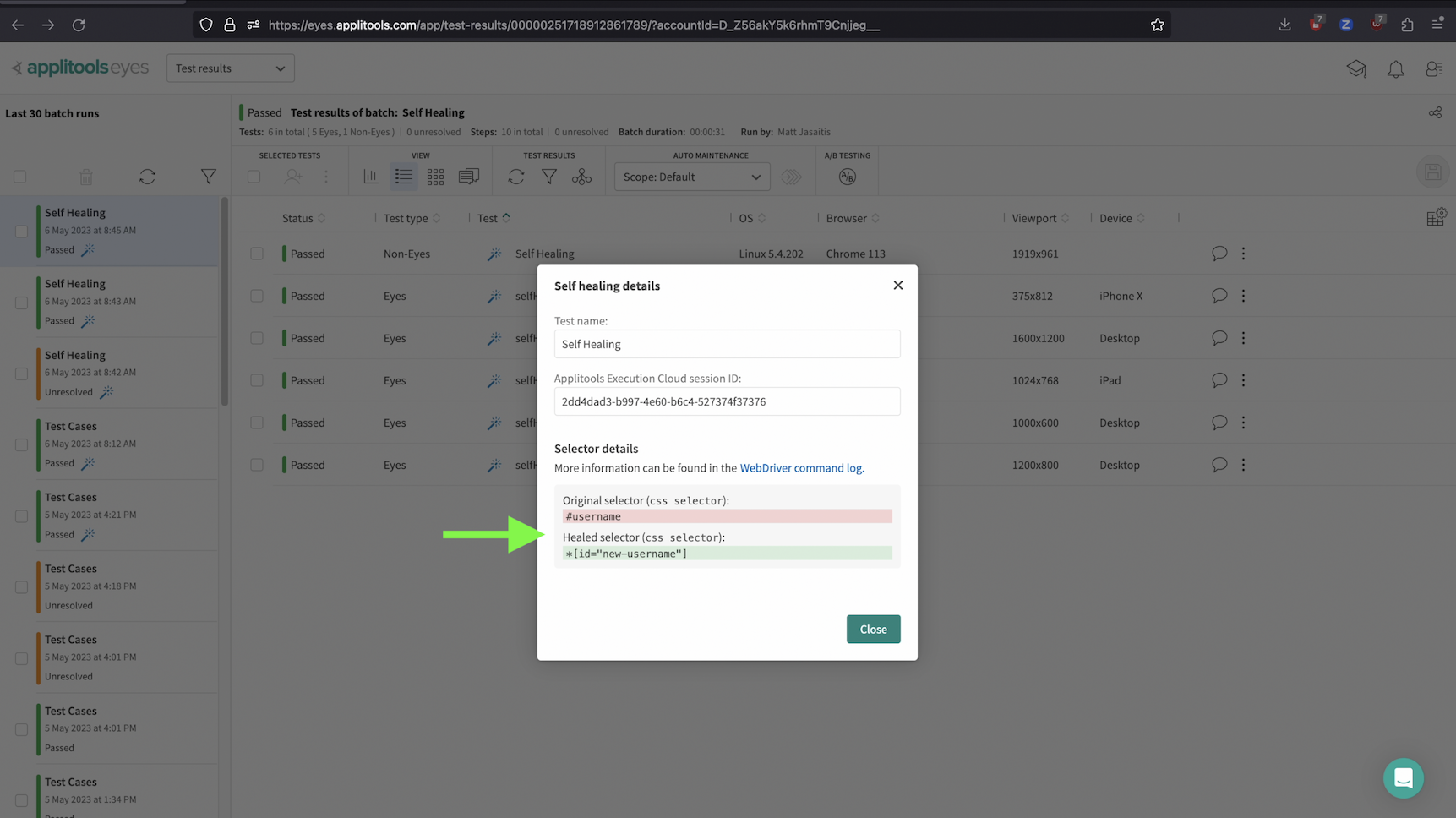Check the Test Cases 4:18 PM batch checkbox

pyautogui.click(x=21, y=587)
